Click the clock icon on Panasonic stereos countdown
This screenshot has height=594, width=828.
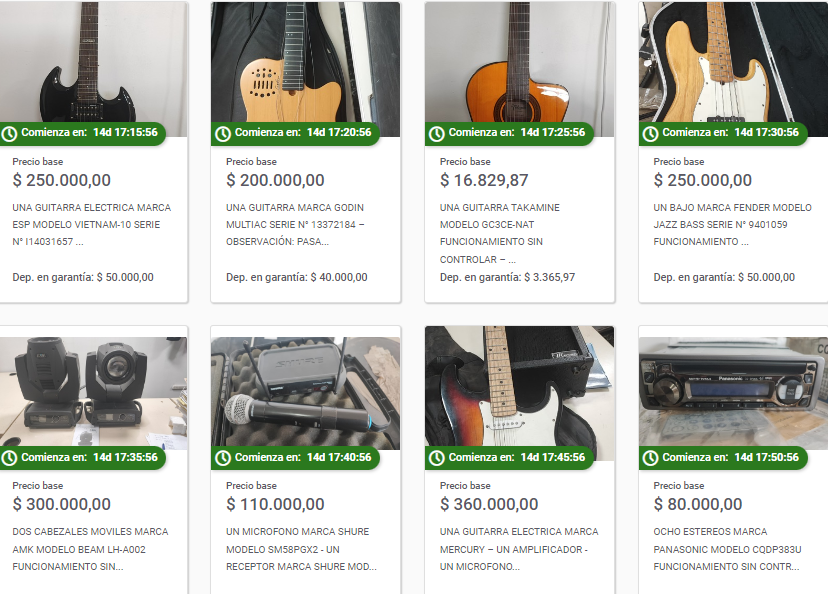650,458
